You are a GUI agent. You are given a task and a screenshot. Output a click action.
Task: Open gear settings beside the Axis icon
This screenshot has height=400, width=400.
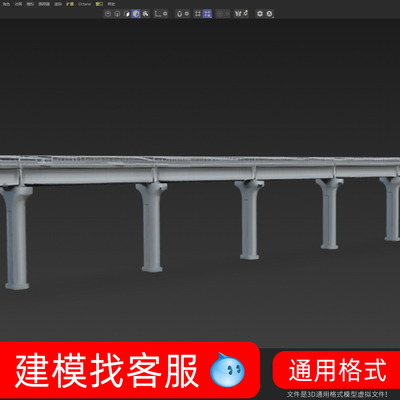[x=165, y=14]
